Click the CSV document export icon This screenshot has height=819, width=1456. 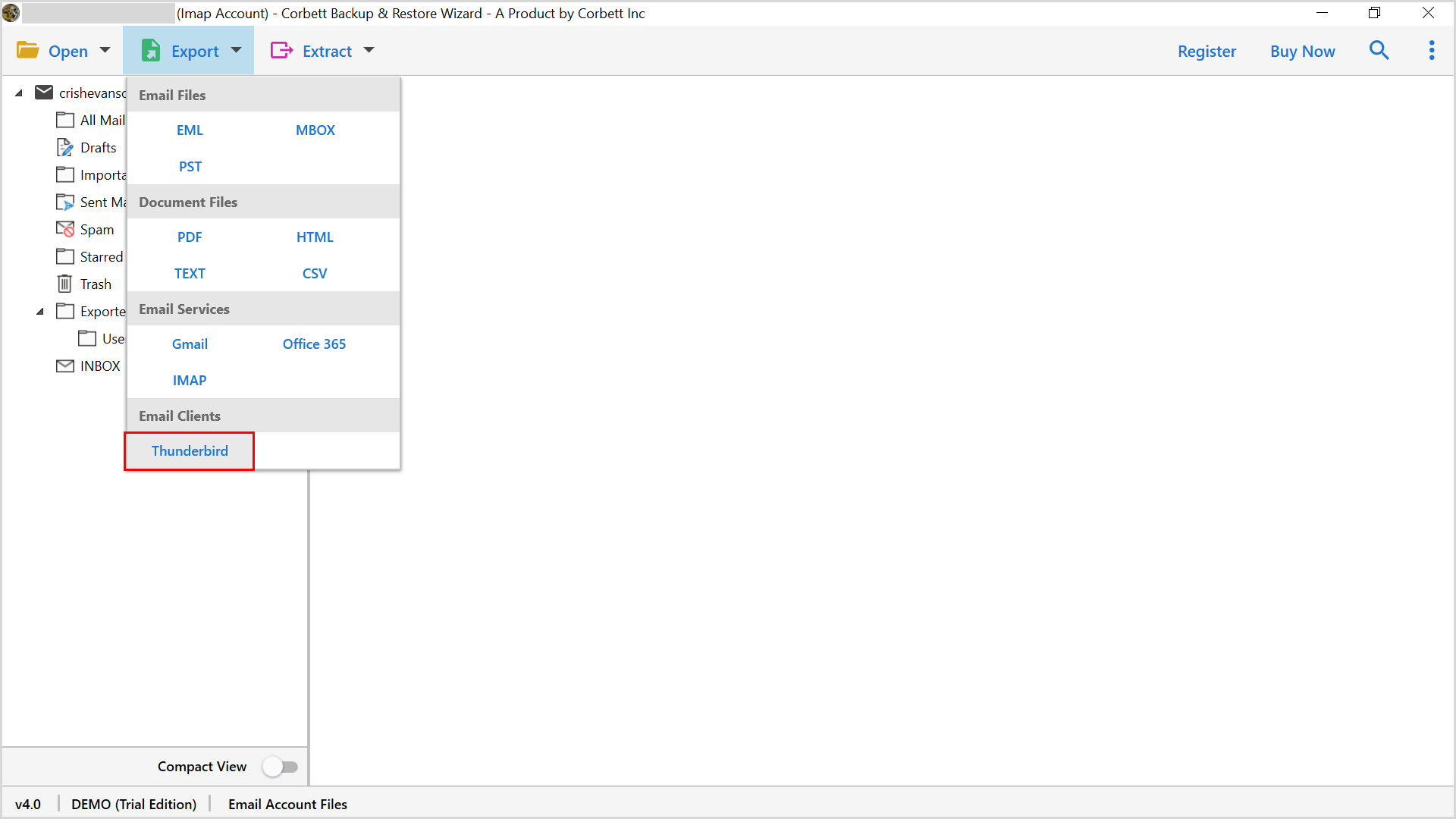click(314, 273)
